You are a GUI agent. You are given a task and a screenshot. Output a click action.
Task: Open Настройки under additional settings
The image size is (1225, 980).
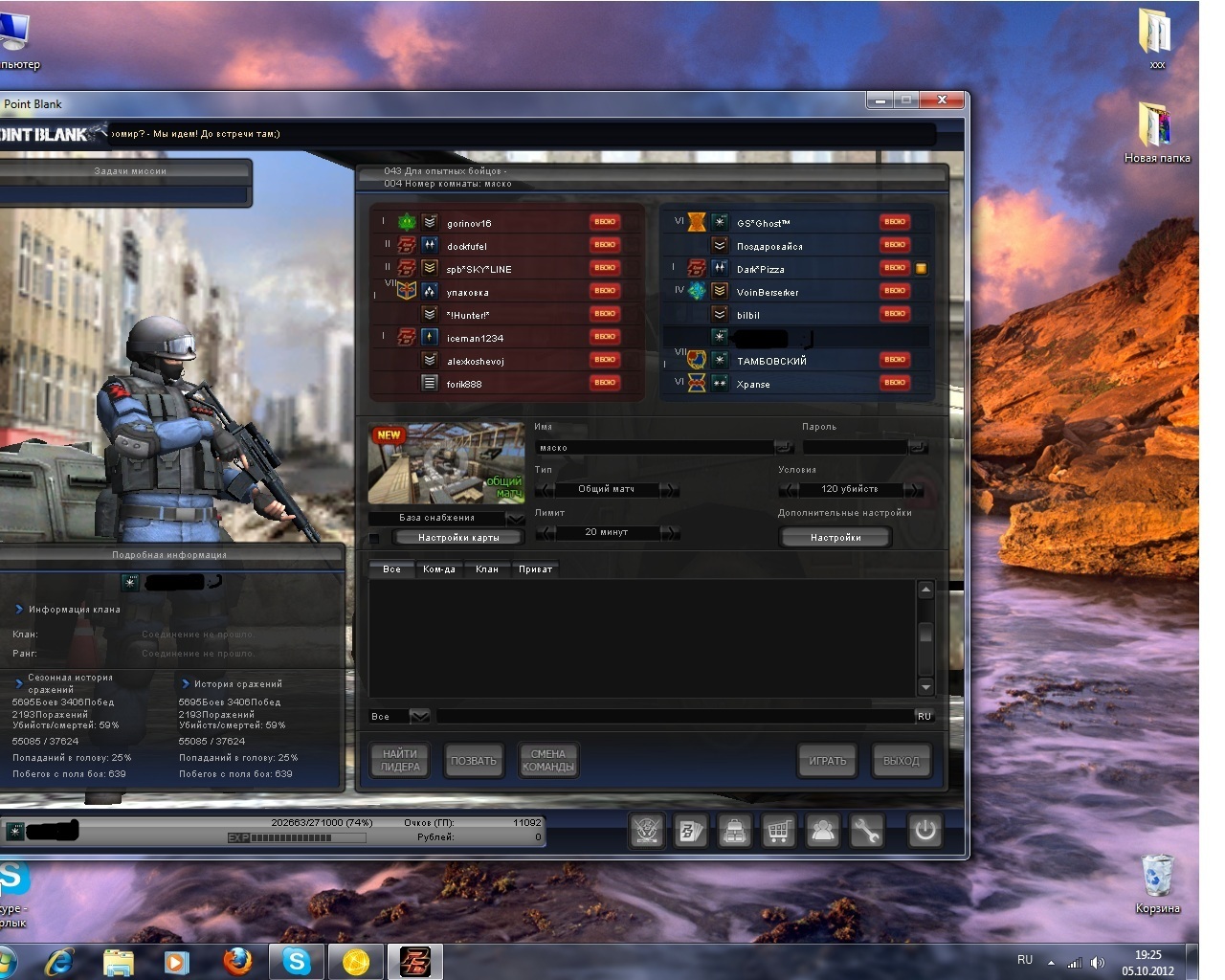point(835,538)
